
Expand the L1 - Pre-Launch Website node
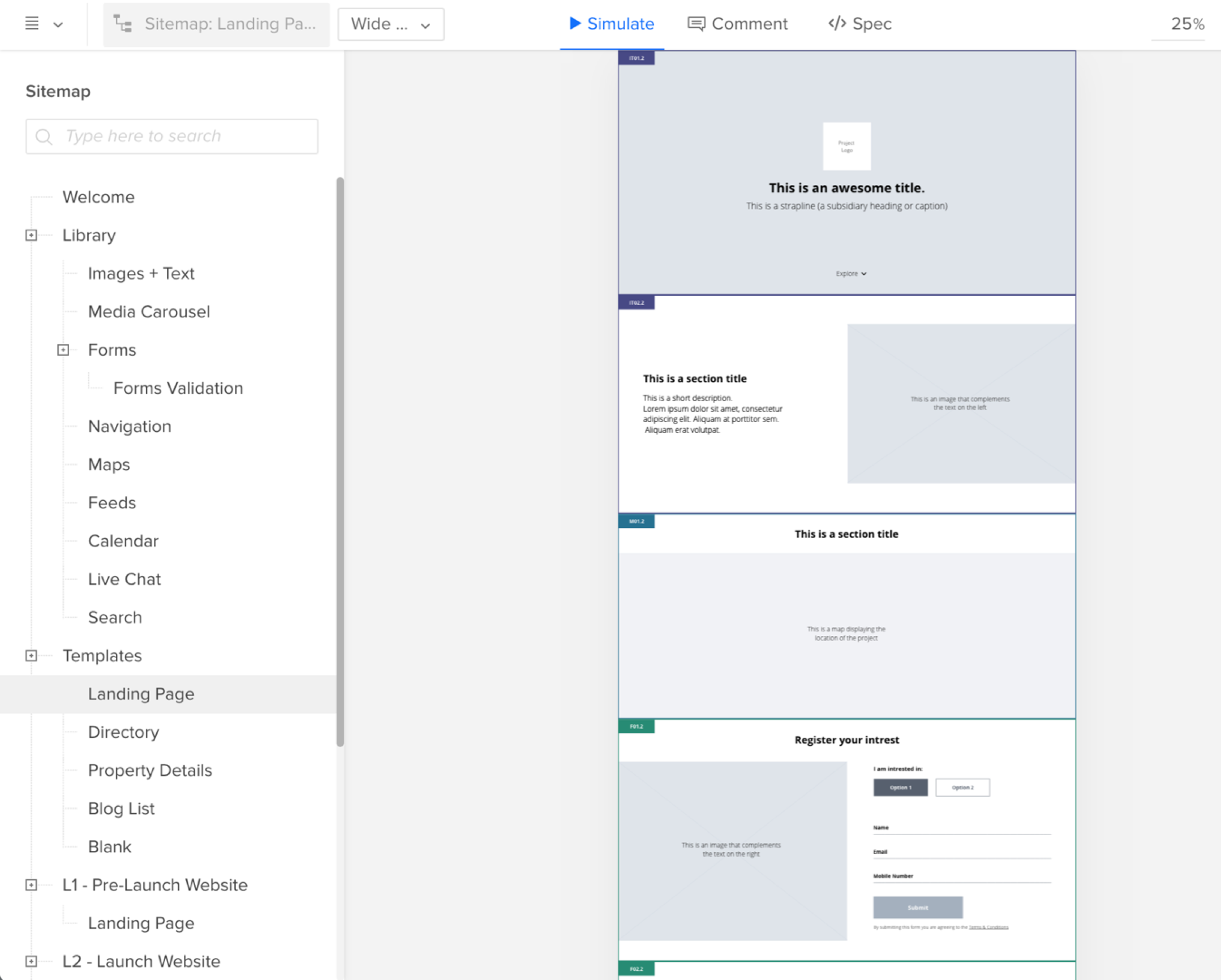31,885
